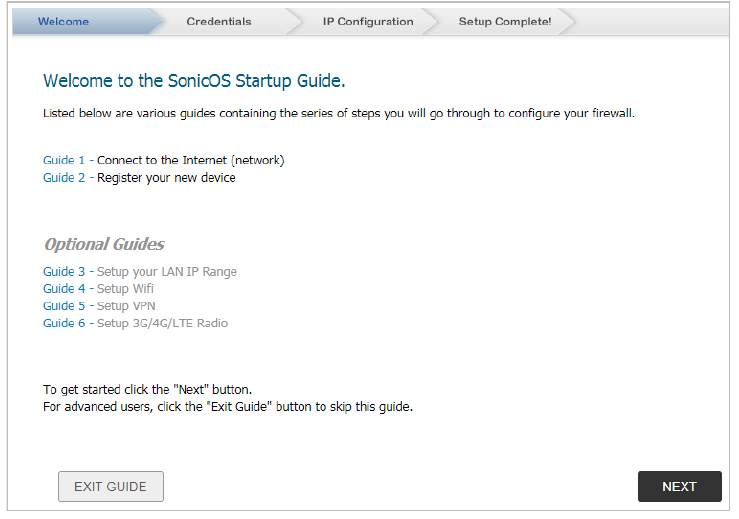Select the Welcome step tab

[63, 21]
